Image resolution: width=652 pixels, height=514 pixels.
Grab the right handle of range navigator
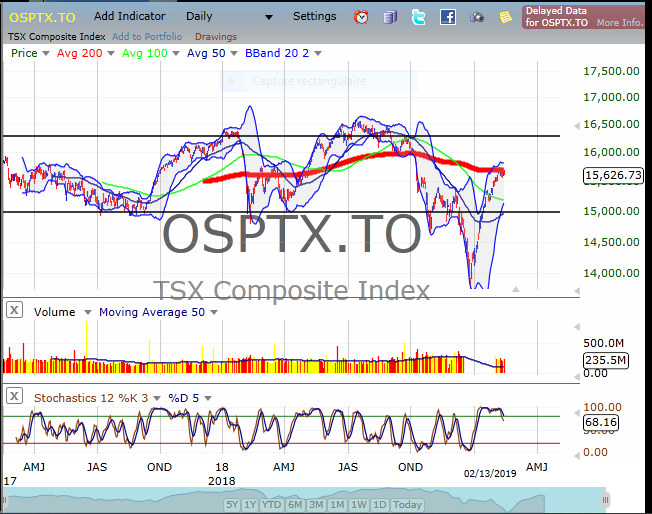pos(605,500)
